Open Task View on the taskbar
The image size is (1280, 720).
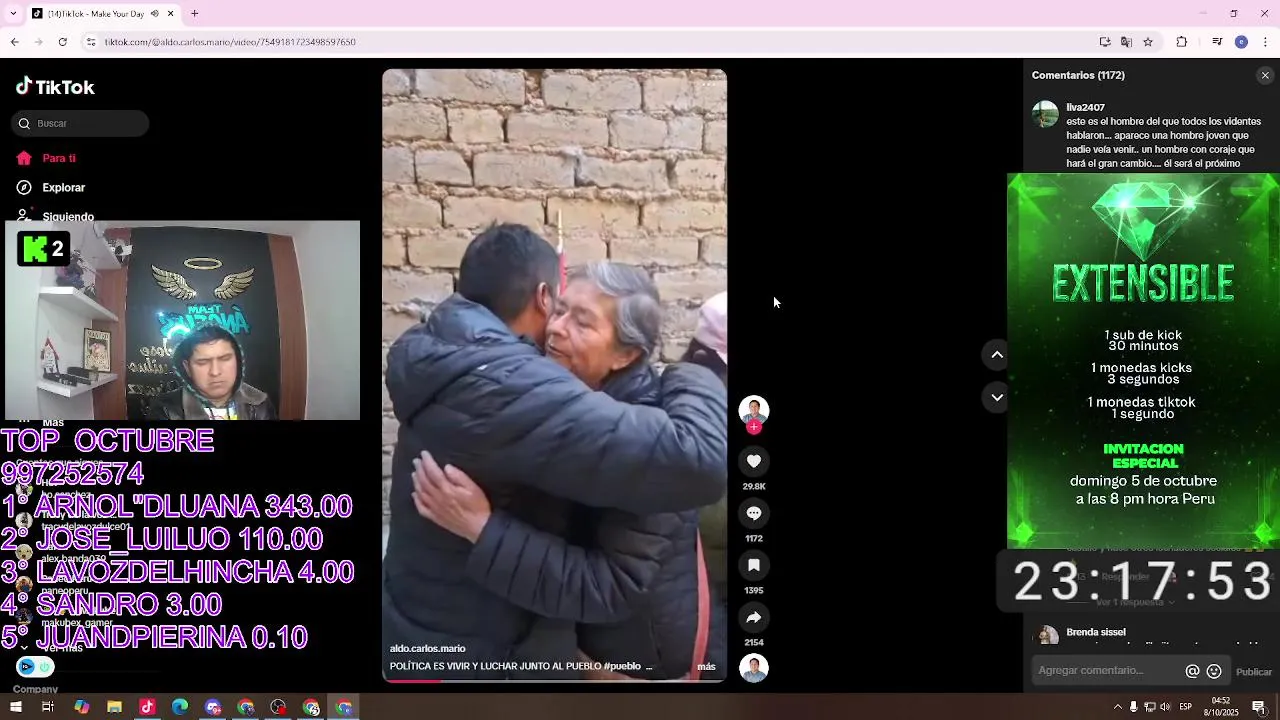tap(47, 707)
